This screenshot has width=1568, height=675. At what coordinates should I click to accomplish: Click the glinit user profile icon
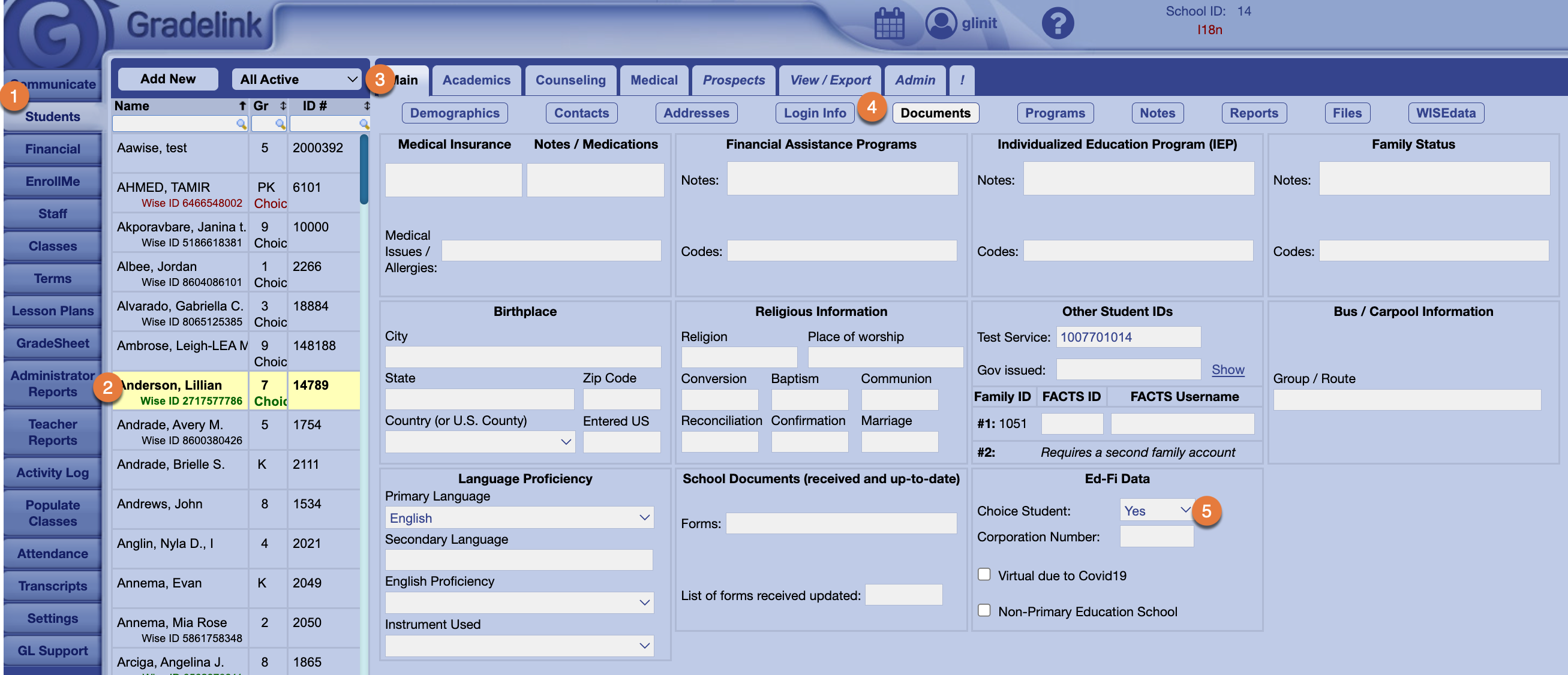coord(941,24)
